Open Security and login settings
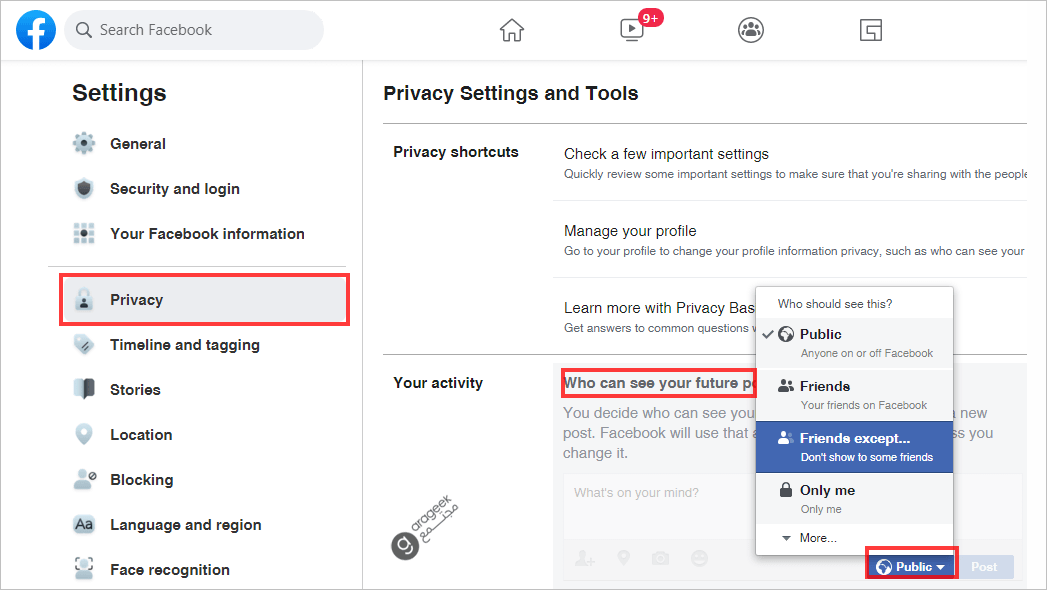The width and height of the screenshot is (1047, 590). click(x=174, y=189)
